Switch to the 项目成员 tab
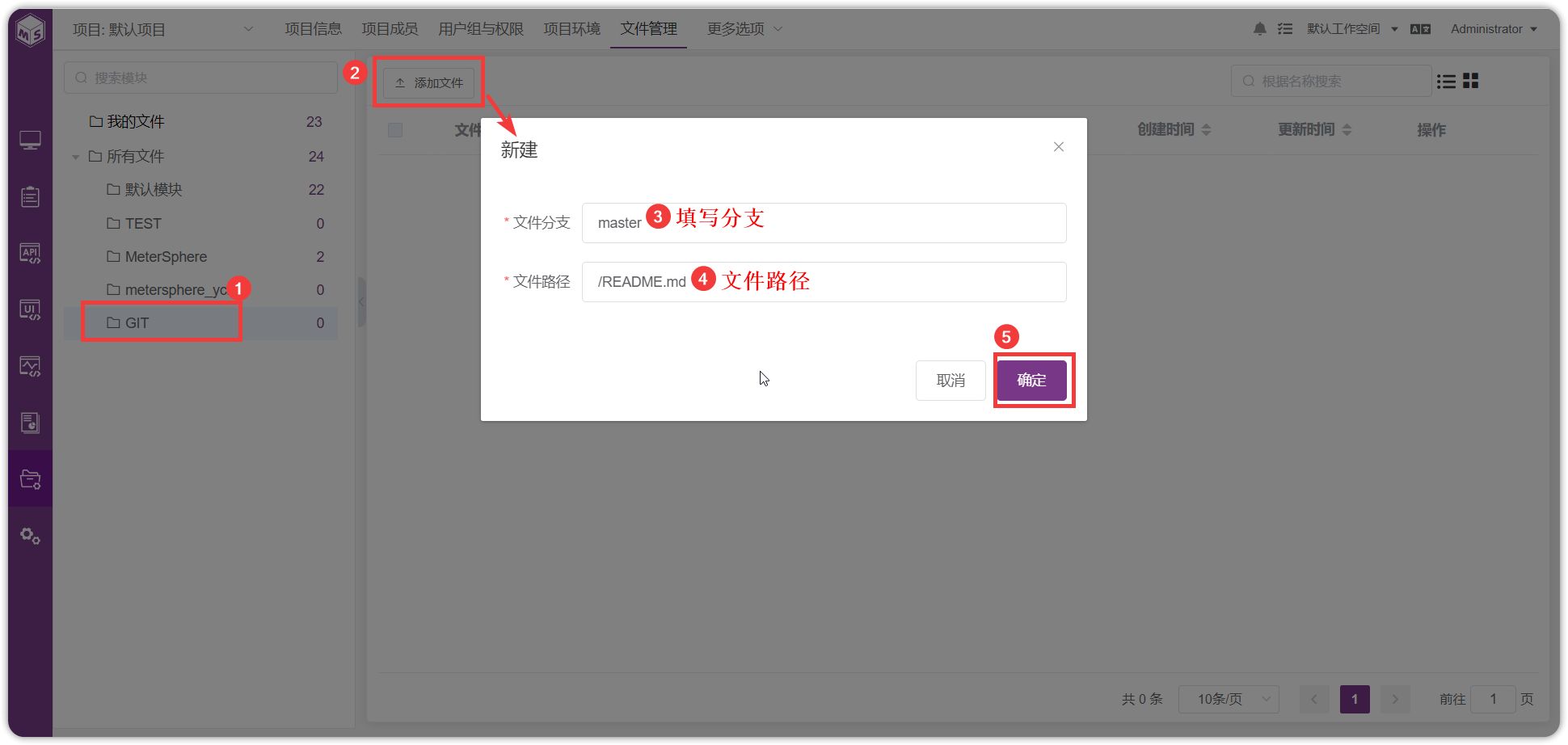This screenshot has width=1568, height=745. pos(390,29)
